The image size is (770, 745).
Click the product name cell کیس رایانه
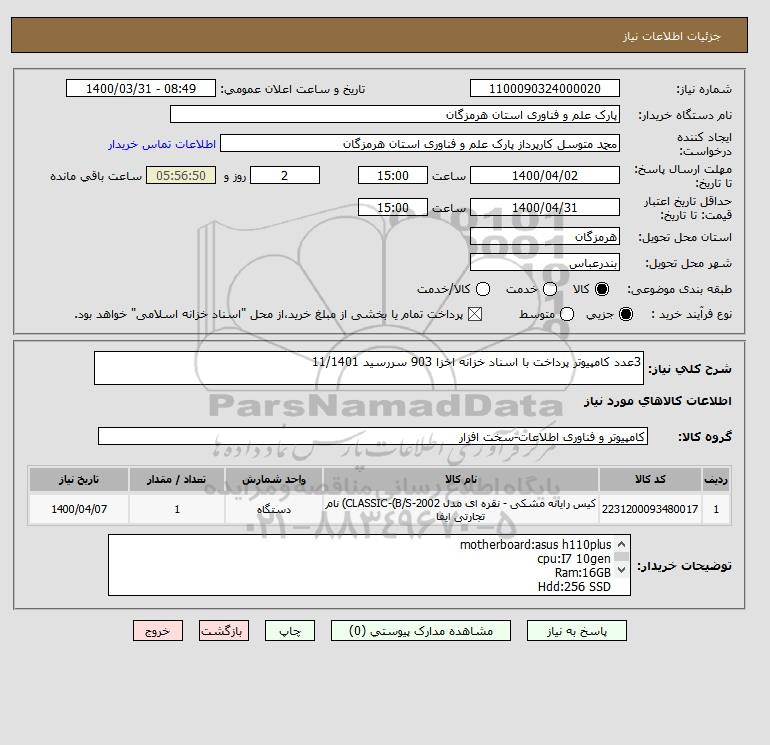click(461, 509)
